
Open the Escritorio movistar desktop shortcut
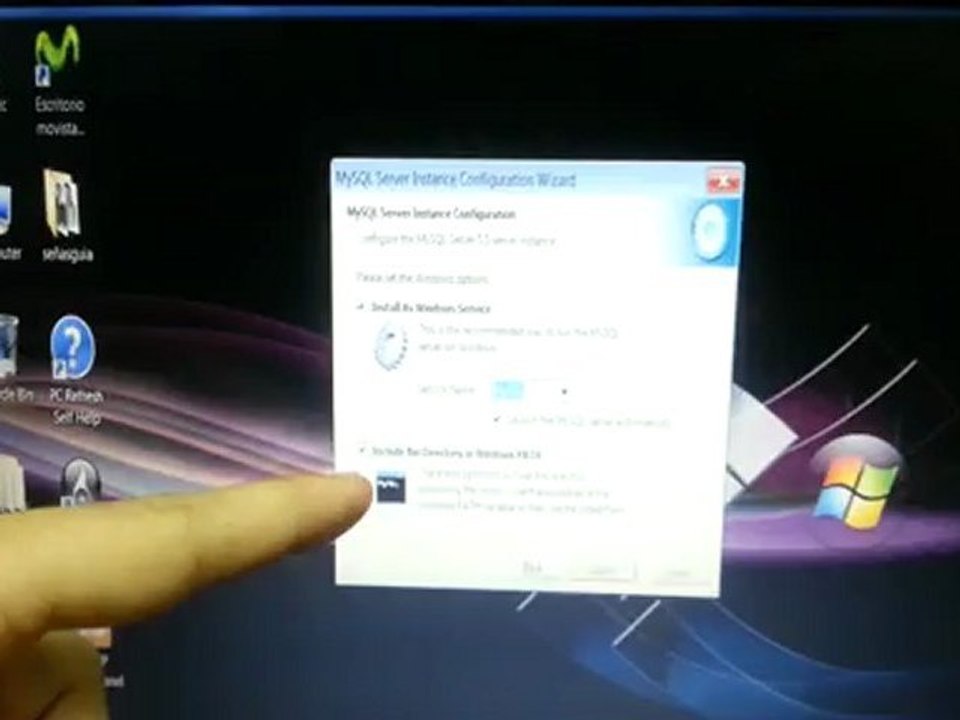pyautogui.click(x=59, y=81)
